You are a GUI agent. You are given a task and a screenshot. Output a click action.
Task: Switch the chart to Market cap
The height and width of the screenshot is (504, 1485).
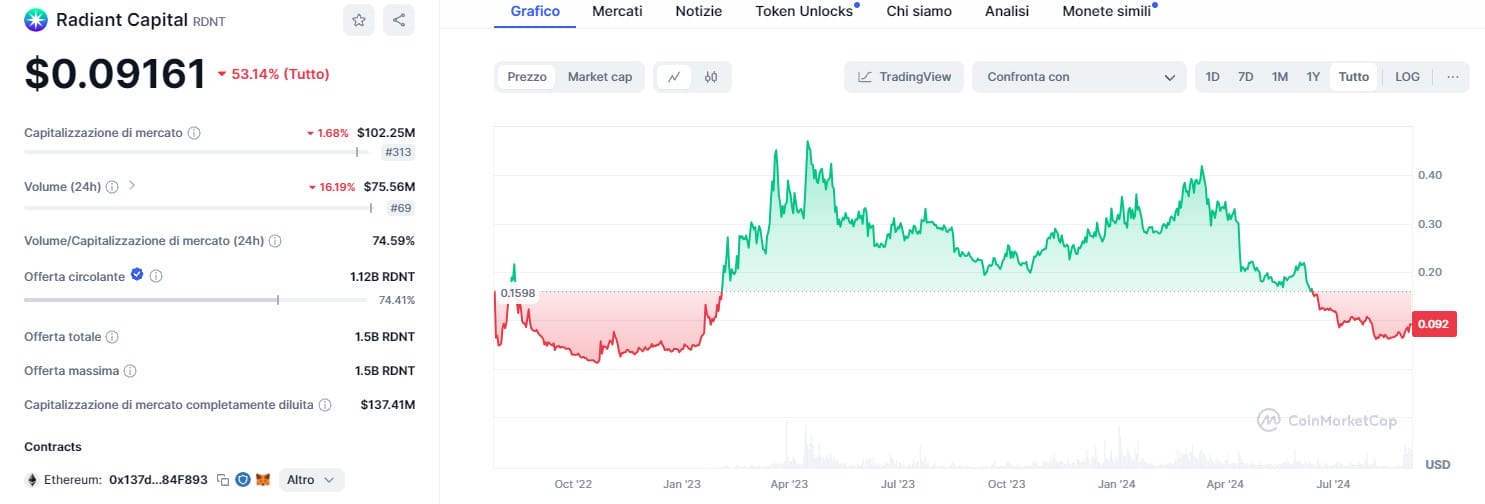pos(600,77)
